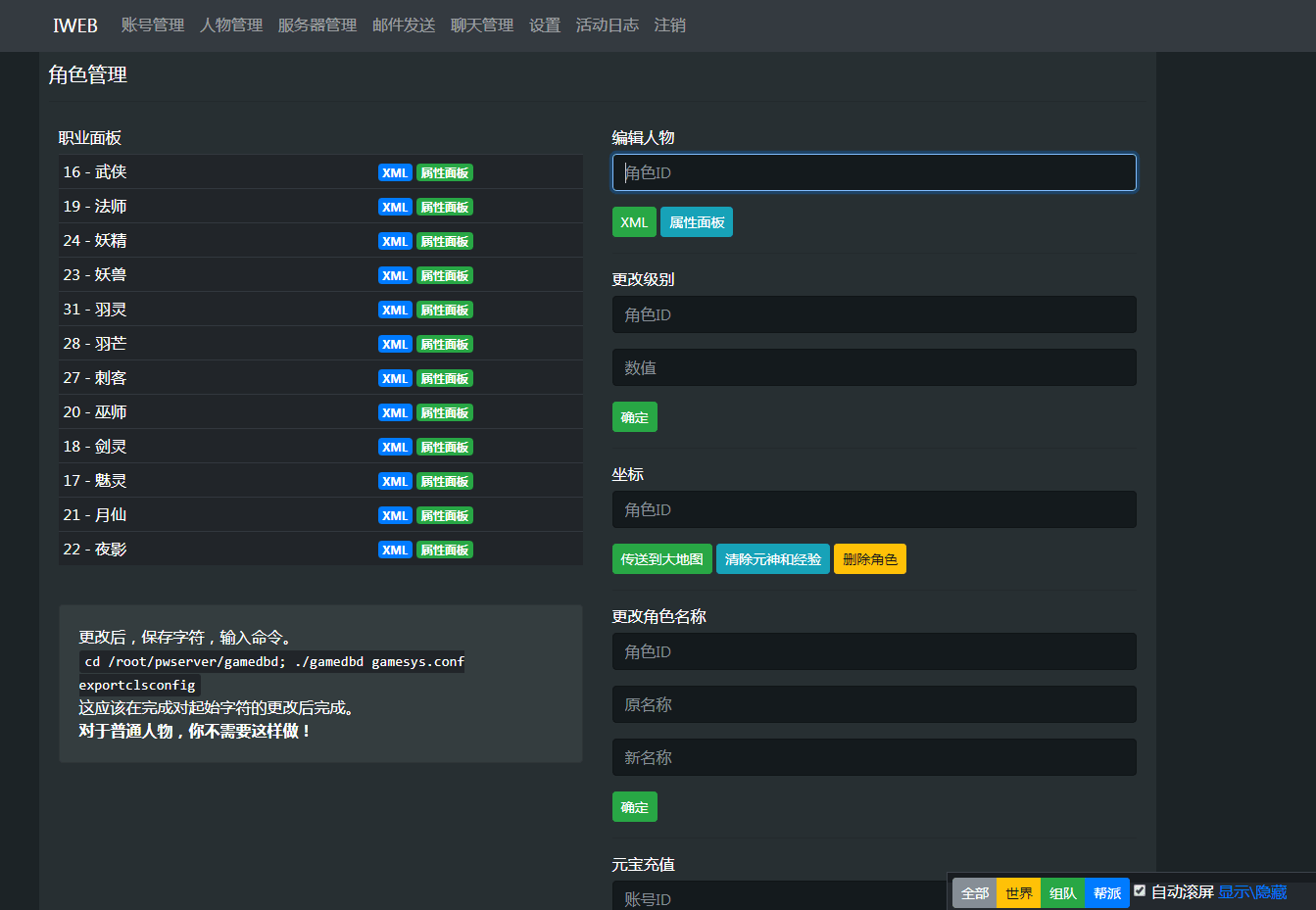
Task: Select the 全部 chat filter tab
Action: click(975, 893)
